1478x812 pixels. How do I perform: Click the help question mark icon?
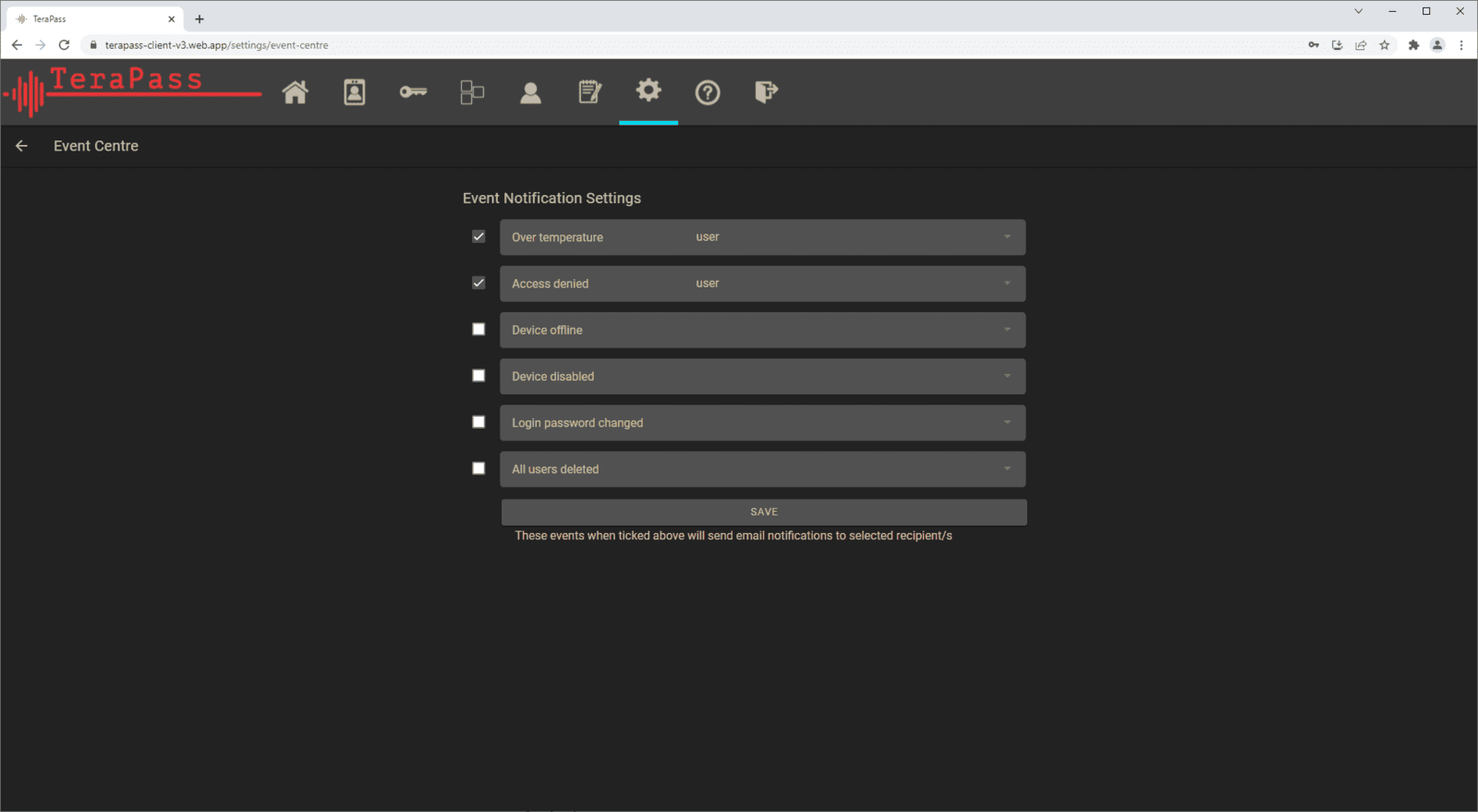[708, 92]
